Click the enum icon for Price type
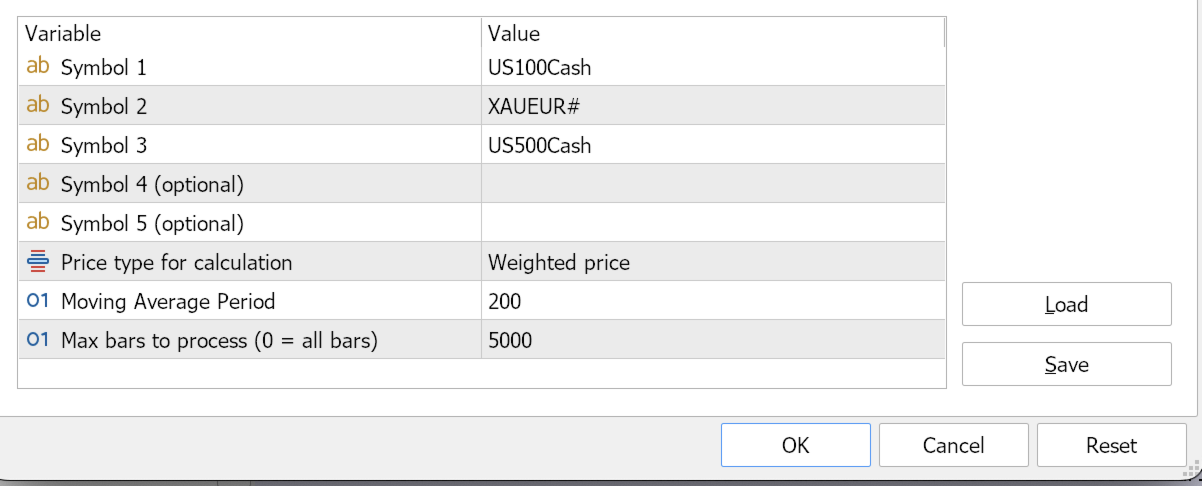The height and width of the screenshot is (486, 1202). (38, 262)
